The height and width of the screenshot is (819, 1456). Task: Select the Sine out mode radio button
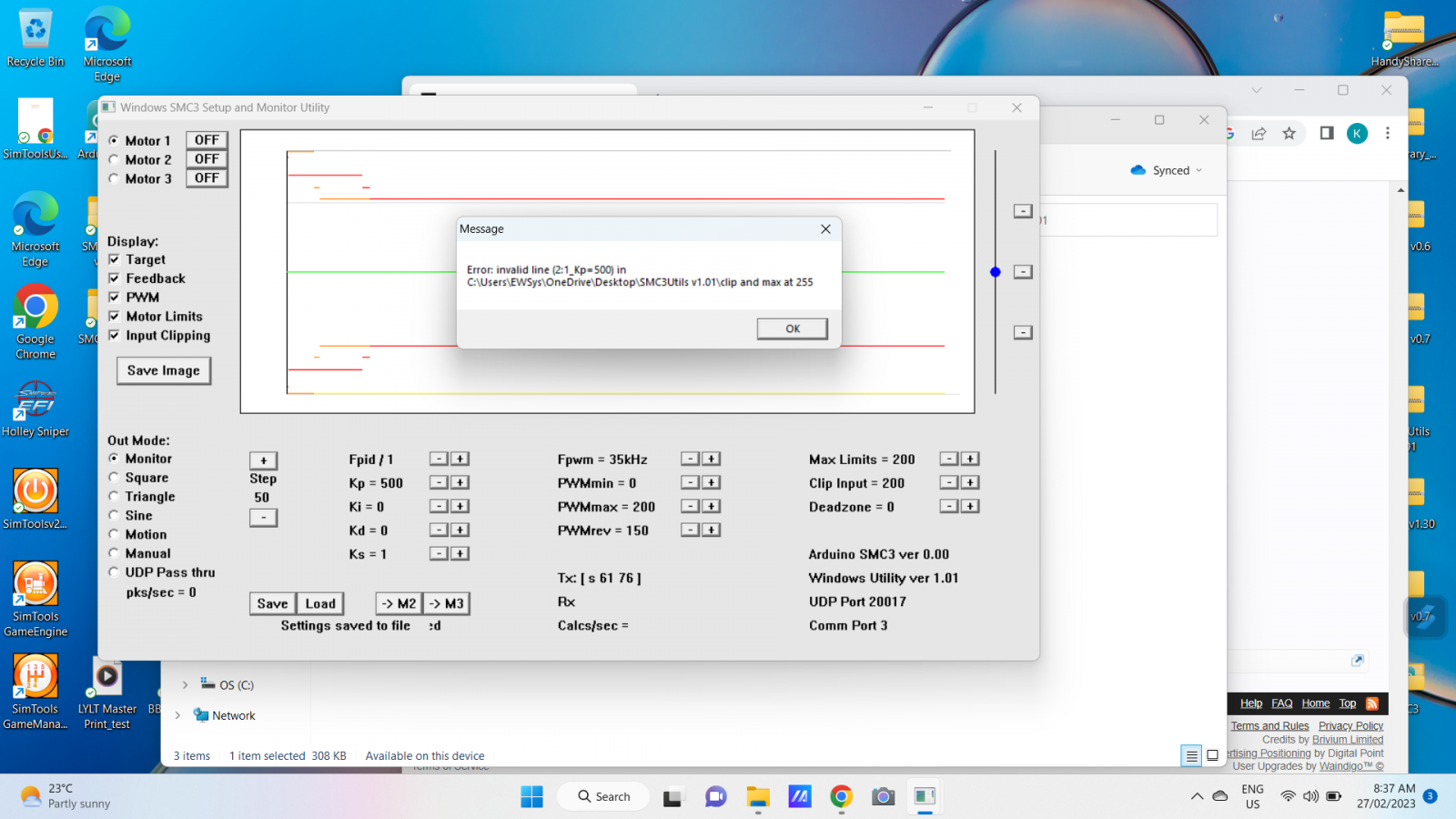point(115,516)
